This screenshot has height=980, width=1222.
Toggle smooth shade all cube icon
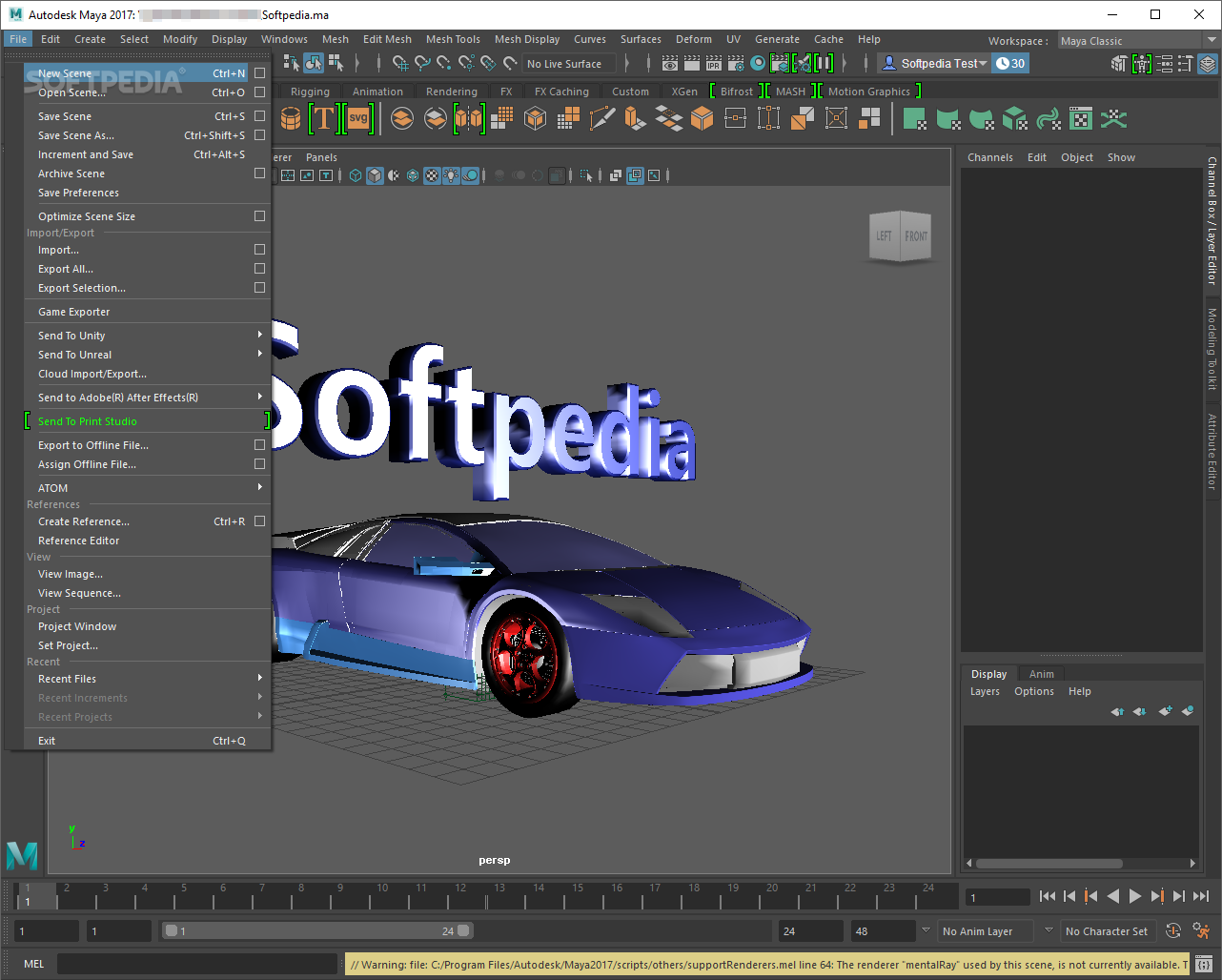click(375, 175)
